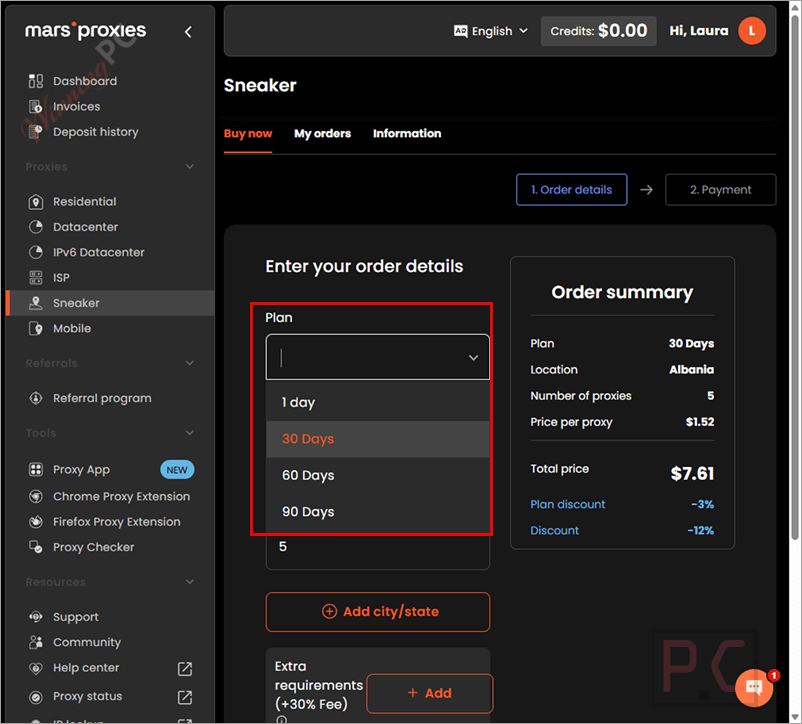Viewport: 802px width, 724px height.
Task: Open the Chrome Proxy Extension icon
Action: [x=36, y=496]
